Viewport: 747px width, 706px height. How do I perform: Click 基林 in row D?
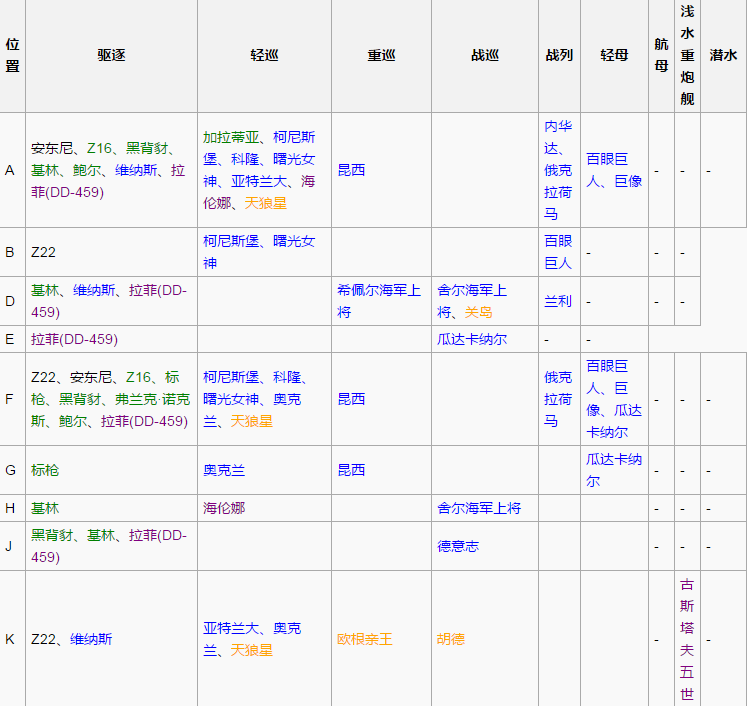click(45, 290)
